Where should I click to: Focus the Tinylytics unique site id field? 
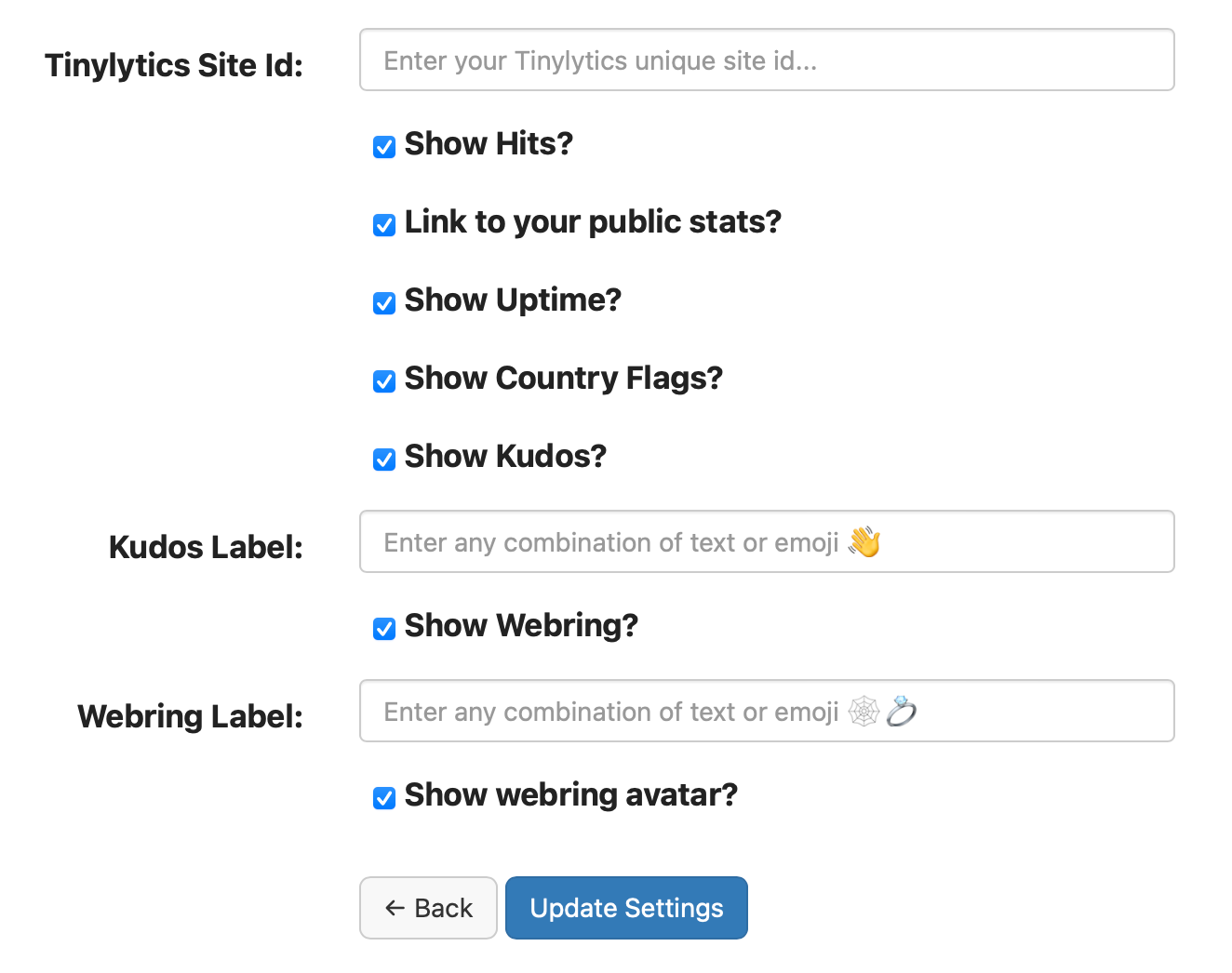tap(767, 60)
